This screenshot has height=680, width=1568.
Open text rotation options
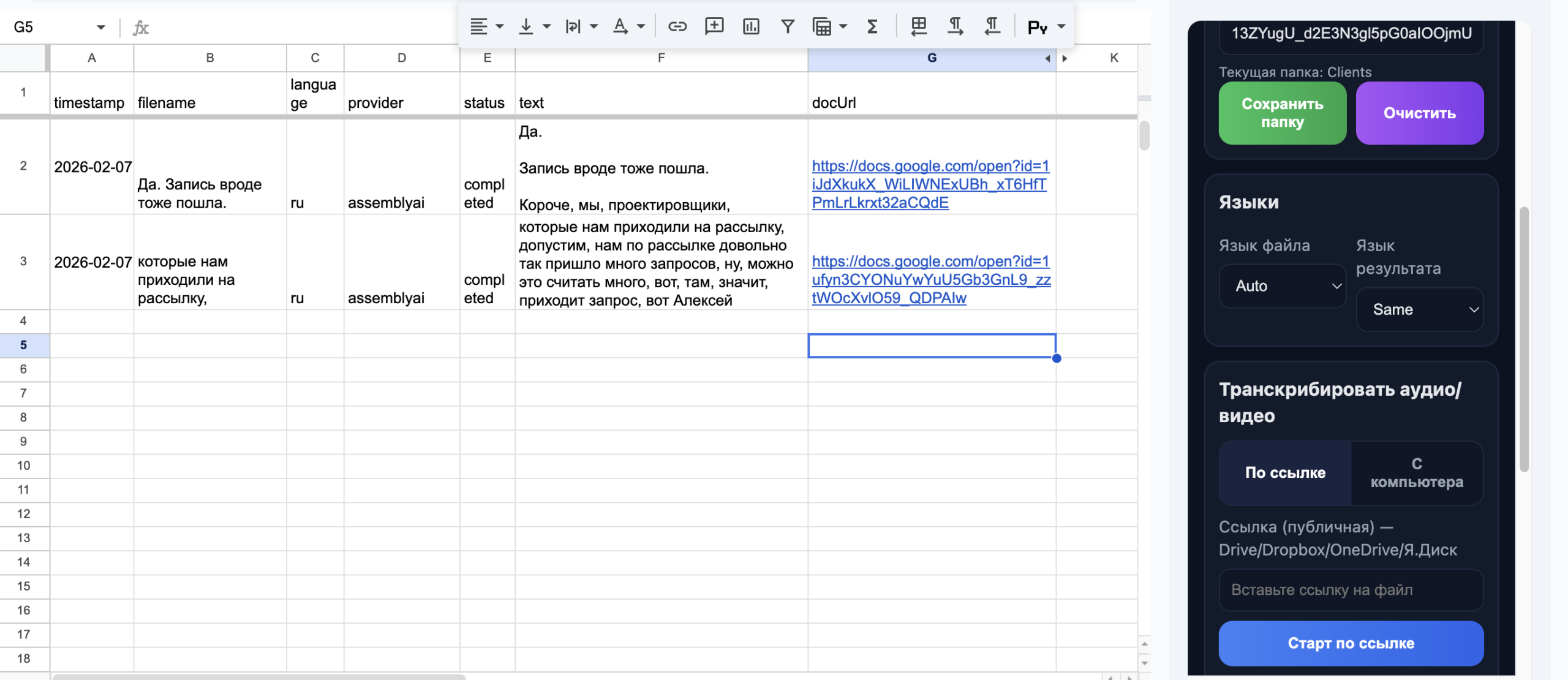point(628,26)
